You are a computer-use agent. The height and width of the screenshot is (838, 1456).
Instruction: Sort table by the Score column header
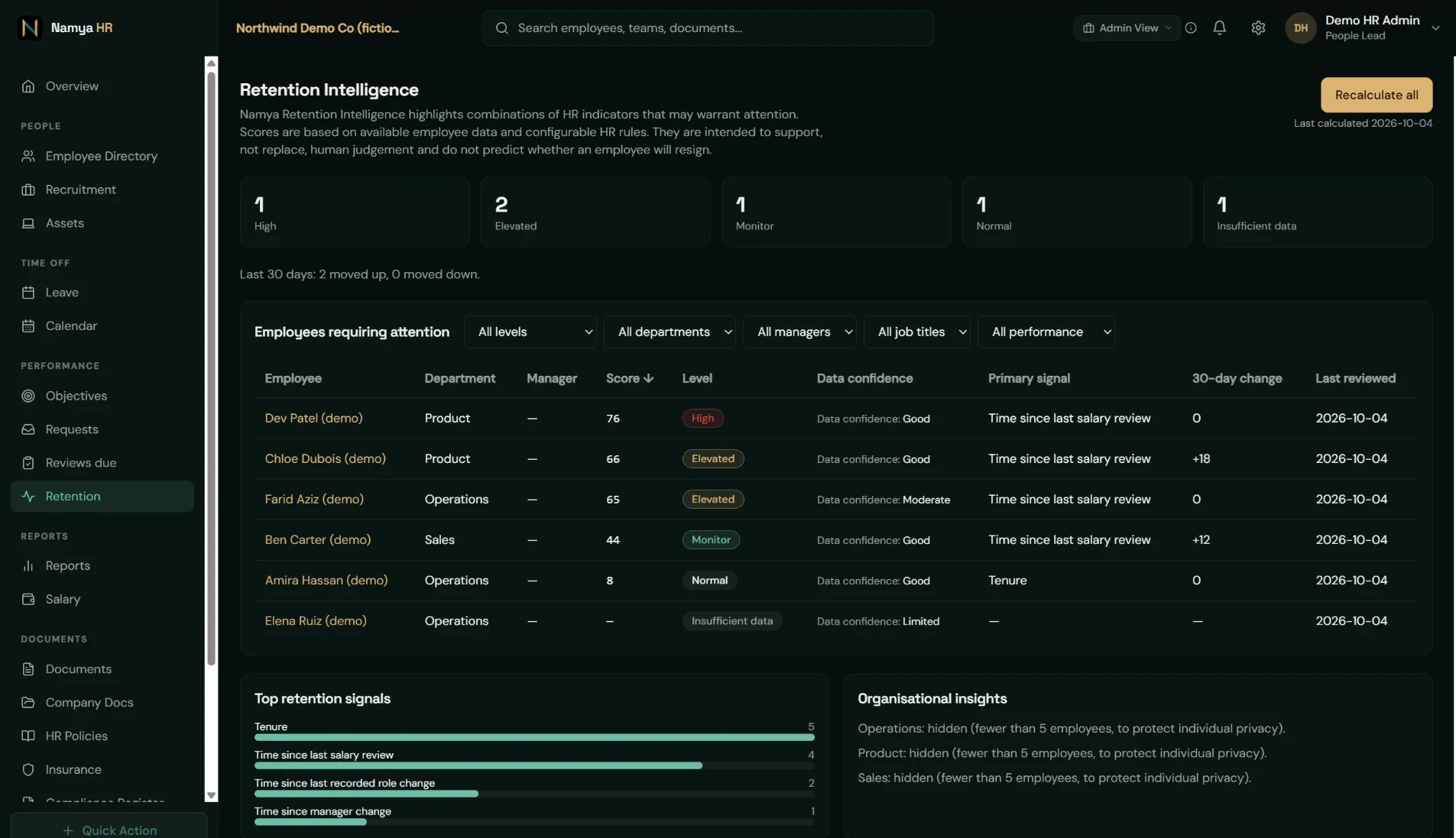(629, 379)
